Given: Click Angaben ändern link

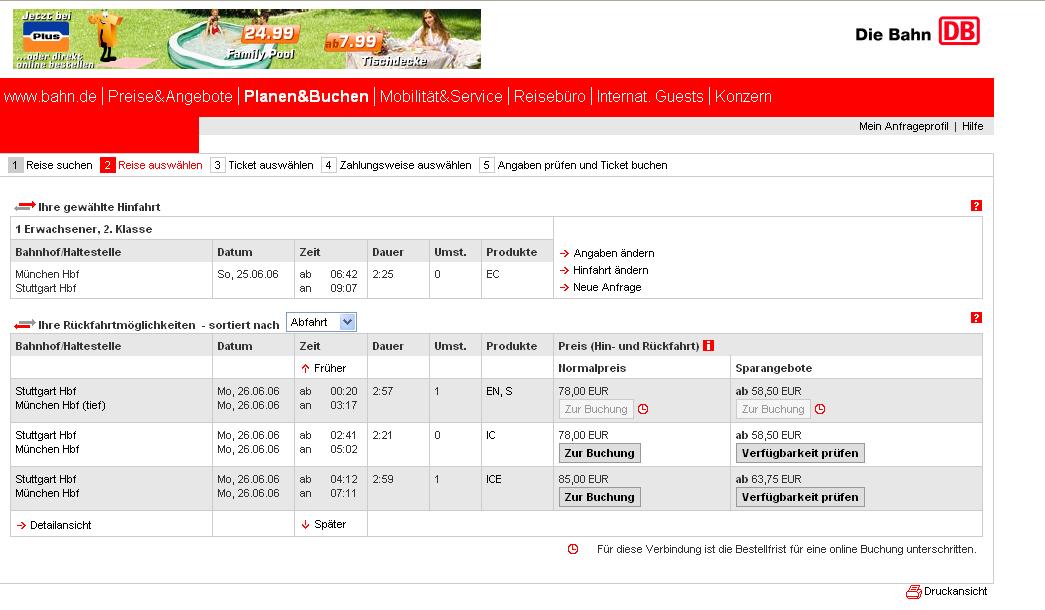Looking at the screenshot, I should (613, 253).
